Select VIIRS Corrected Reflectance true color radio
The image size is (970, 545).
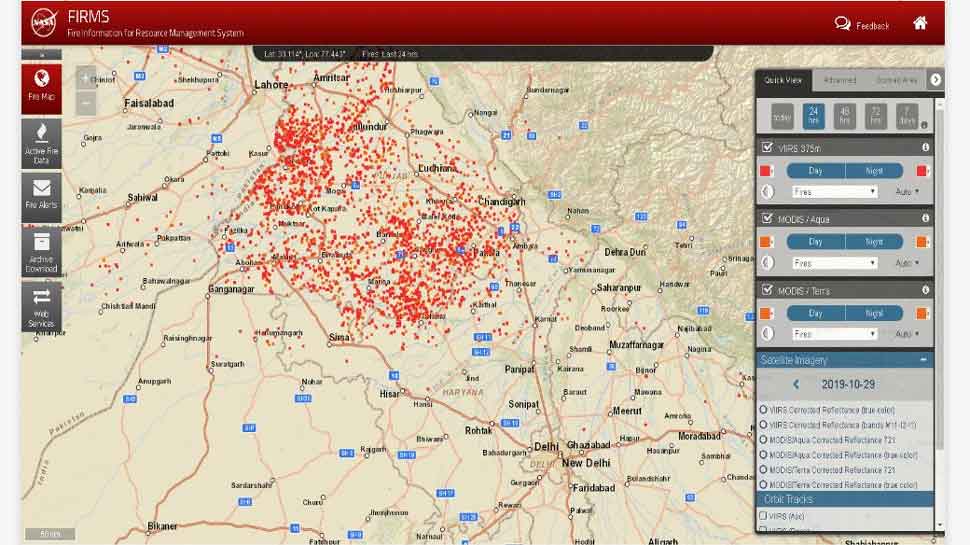pos(763,410)
